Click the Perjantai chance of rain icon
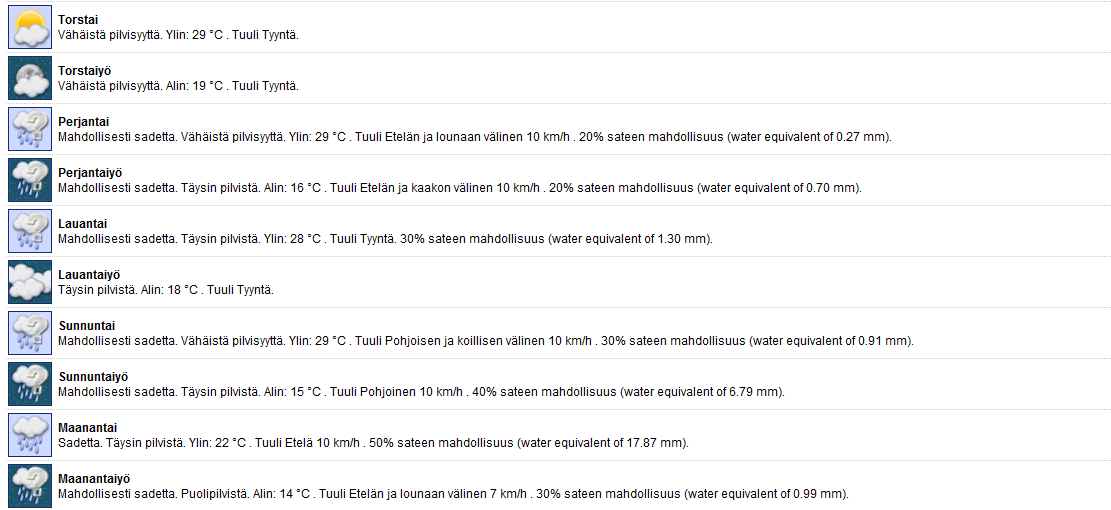This screenshot has height=510, width=1111. point(29,129)
